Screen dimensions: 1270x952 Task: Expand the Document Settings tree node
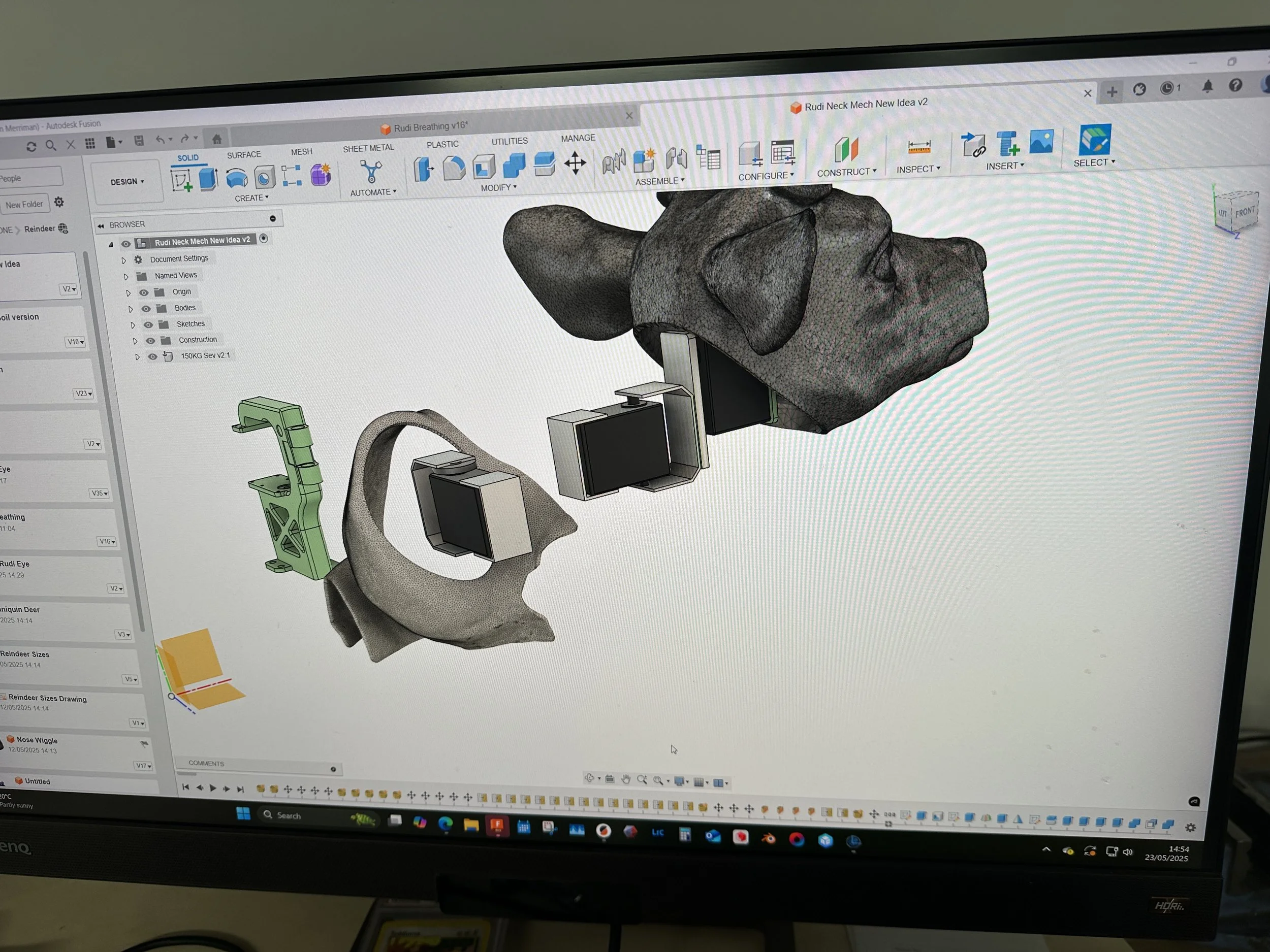[x=123, y=260]
